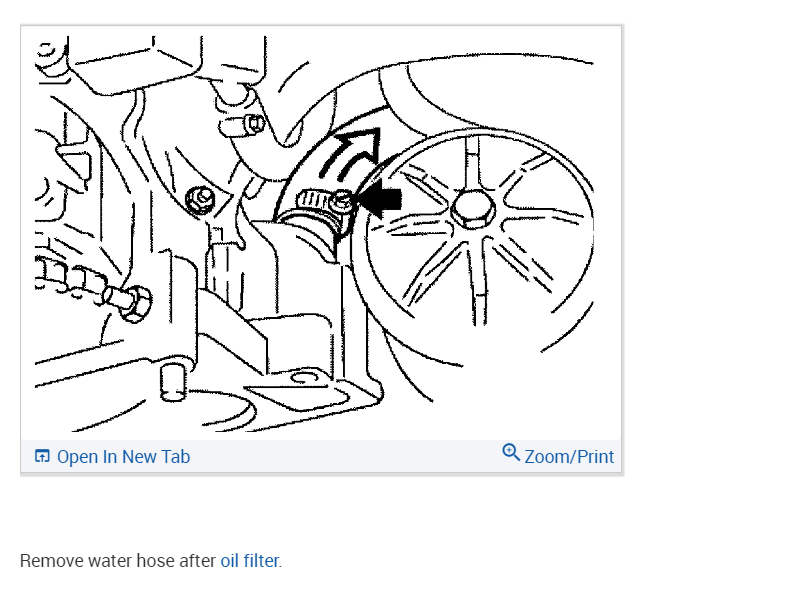Click the hose clamp screw head
The height and width of the screenshot is (593, 788).
tap(342, 201)
